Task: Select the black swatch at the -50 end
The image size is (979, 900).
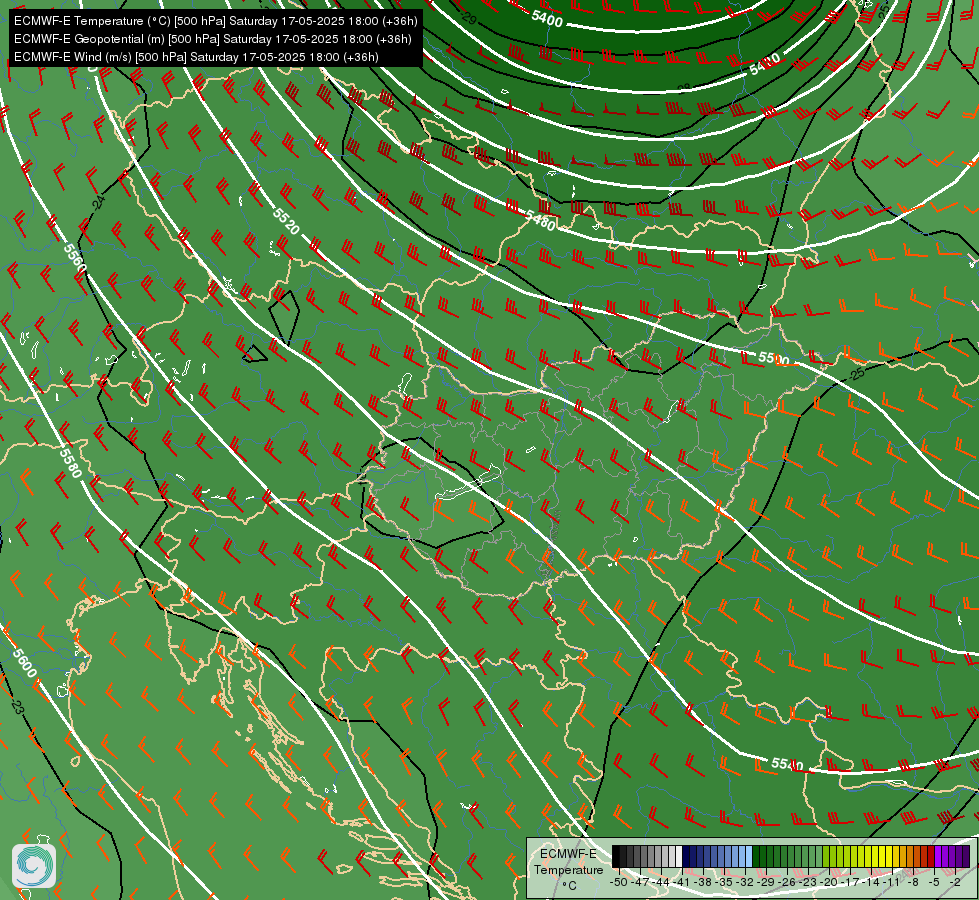Action: click(616, 856)
